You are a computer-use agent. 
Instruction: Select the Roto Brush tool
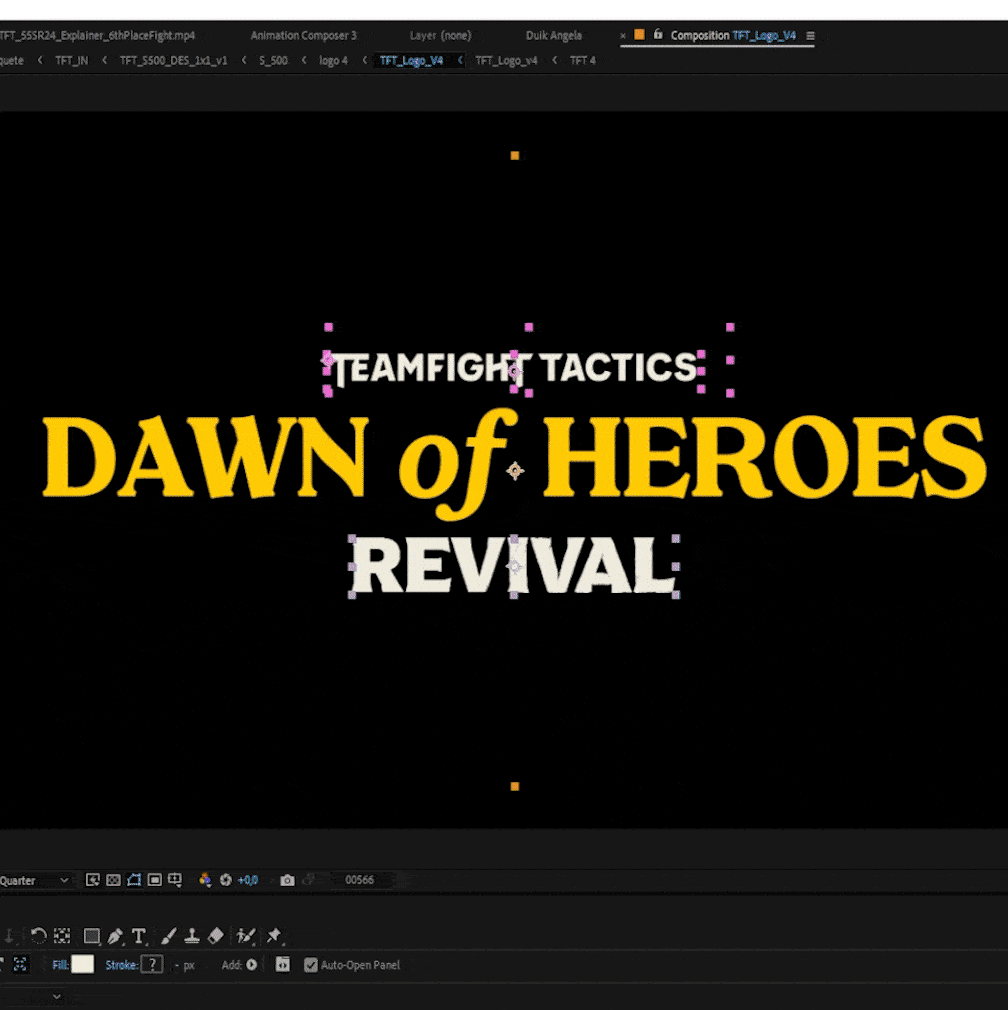pos(245,935)
